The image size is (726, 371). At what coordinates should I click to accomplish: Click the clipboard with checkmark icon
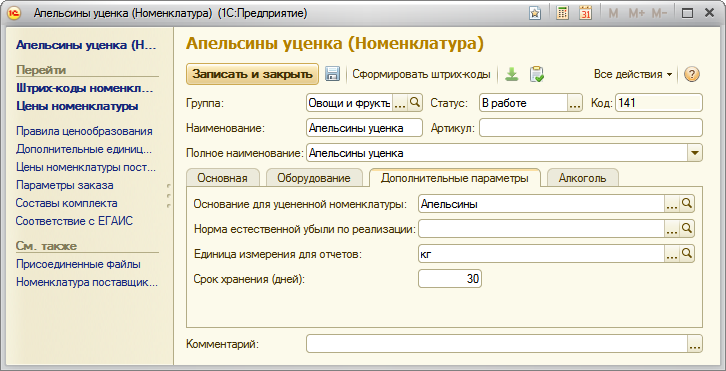click(537, 74)
